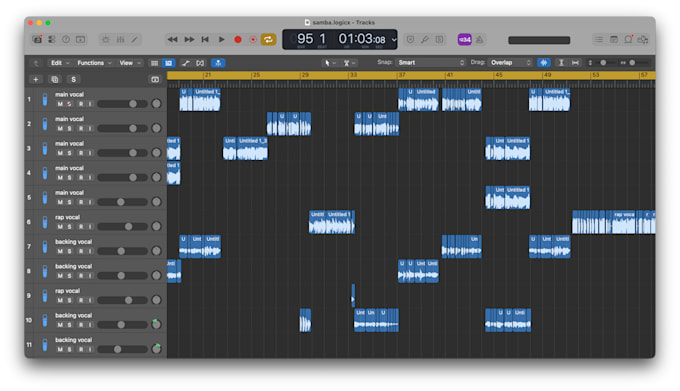The height and width of the screenshot is (391, 680).
Task: Toggle the blue Catch Playhead button
Action: tap(218, 63)
